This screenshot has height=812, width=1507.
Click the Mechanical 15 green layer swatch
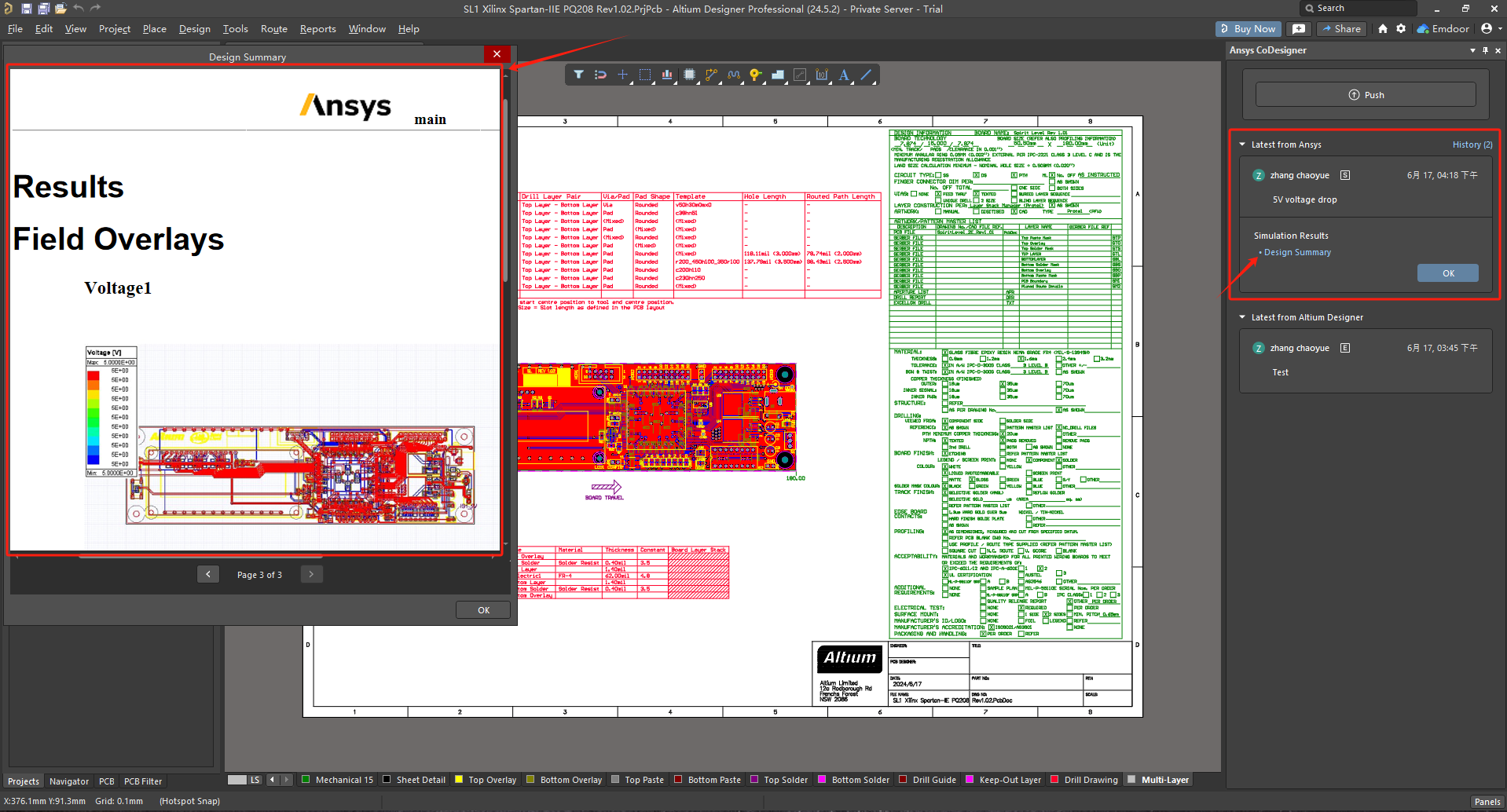click(x=306, y=780)
